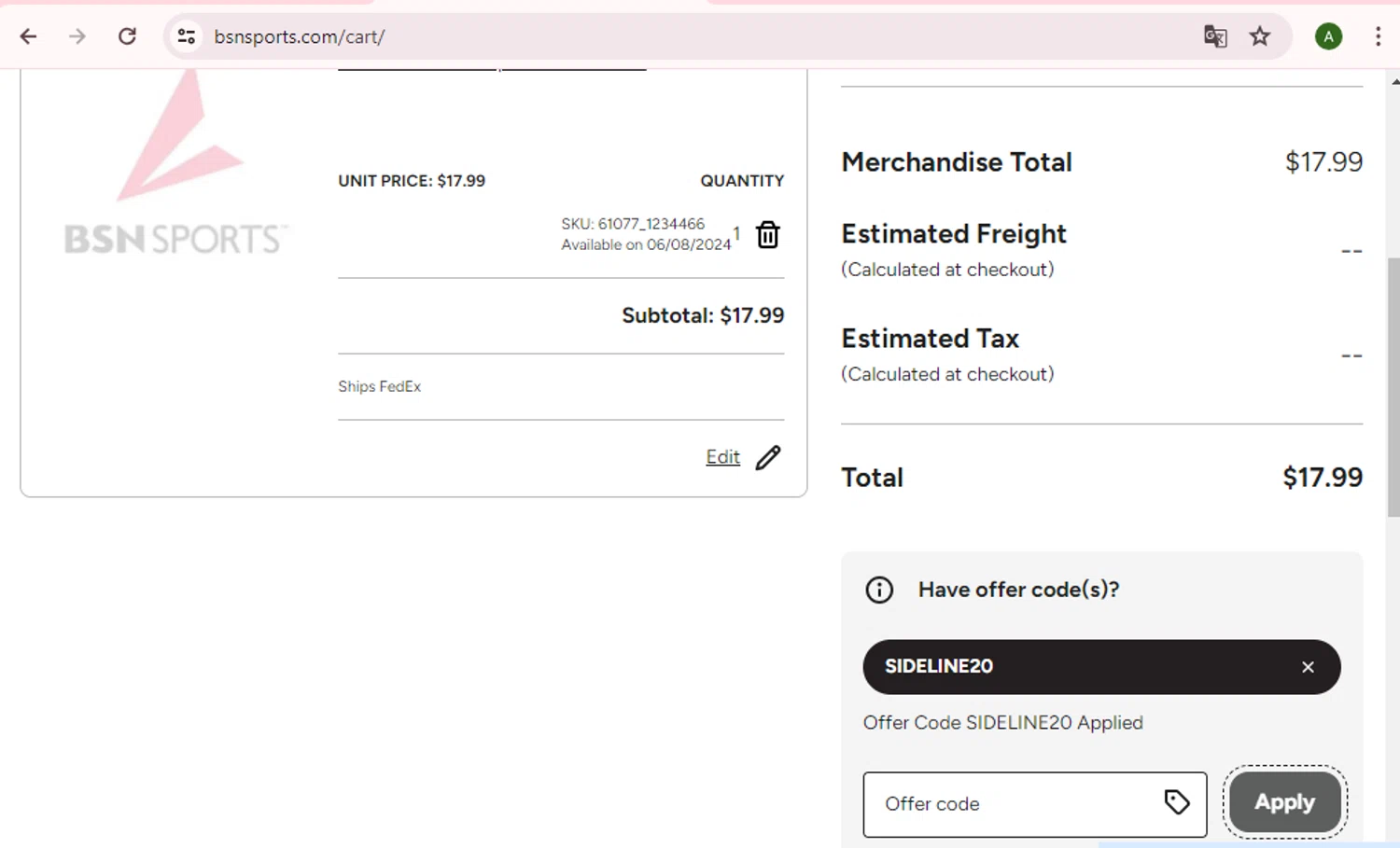1400x848 pixels.
Task: Remove the SIDELINE20 offer code
Action: [1308, 667]
